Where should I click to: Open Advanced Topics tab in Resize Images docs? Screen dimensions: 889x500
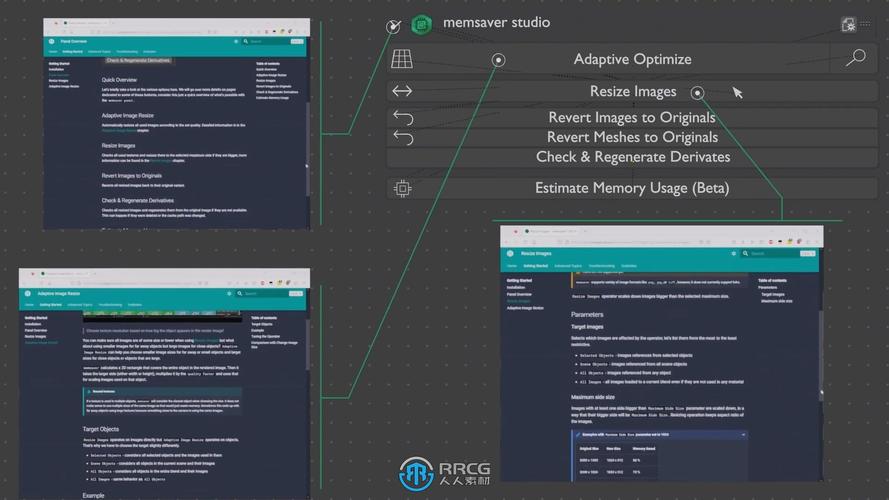tap(568, 266)
